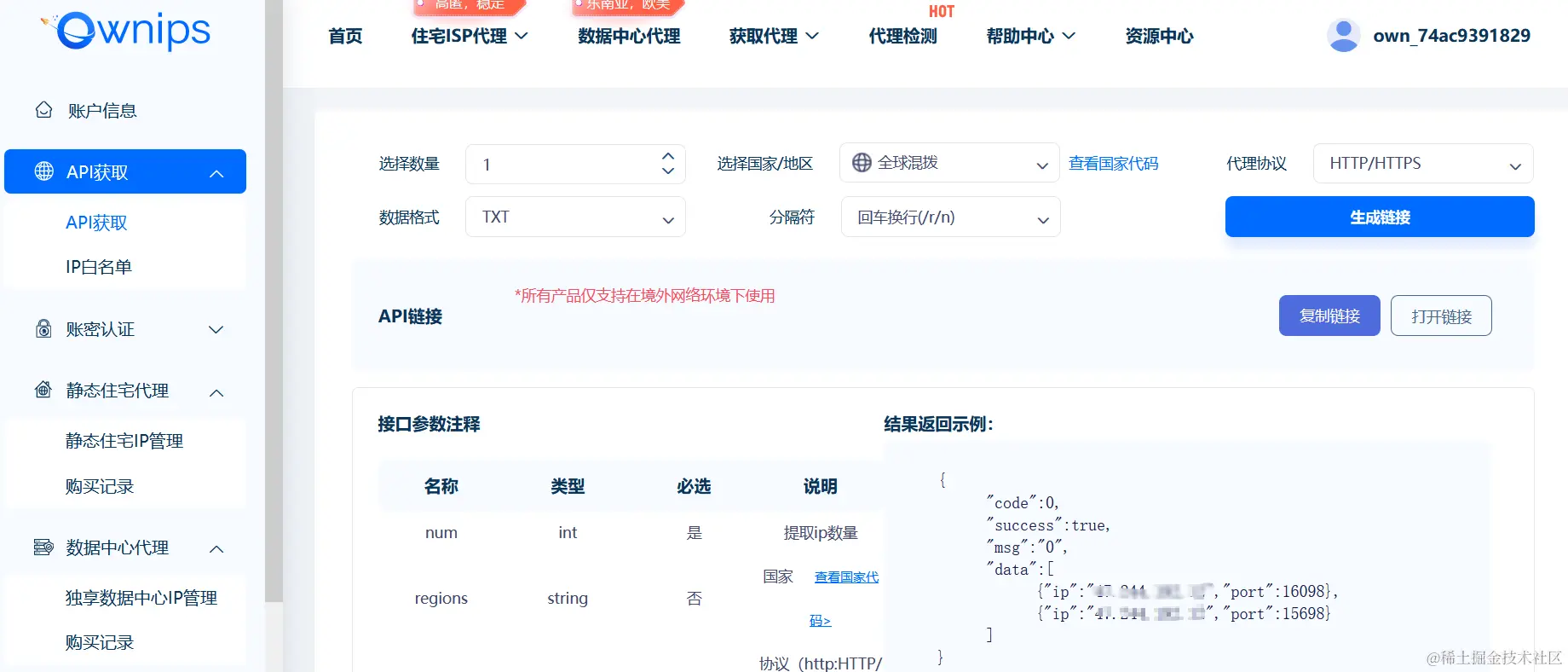Click the account info house icon
The height and width of the screenshot is (672, 1568).
pos(43,110)
